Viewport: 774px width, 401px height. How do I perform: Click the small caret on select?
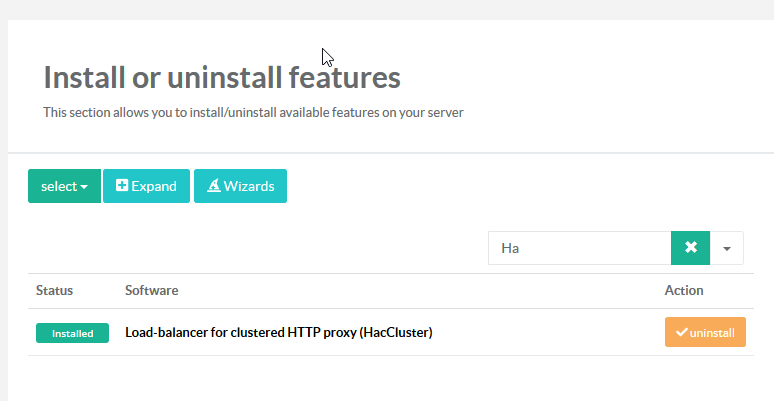tap(84, 187)
